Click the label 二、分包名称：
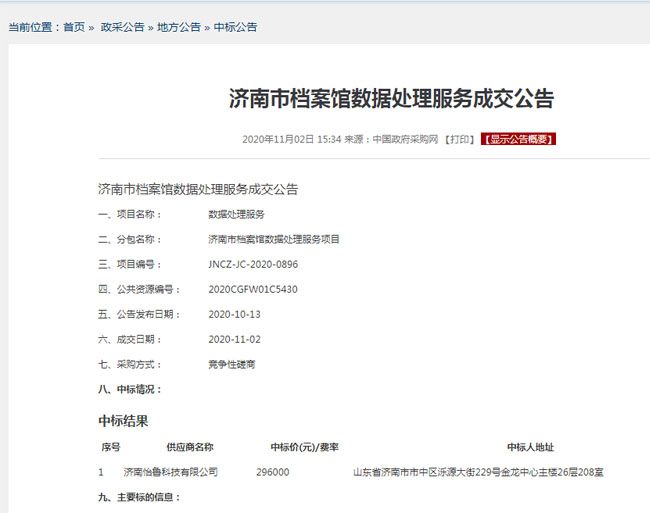Viewport: 650px width, 513px height. click(130, 240)
